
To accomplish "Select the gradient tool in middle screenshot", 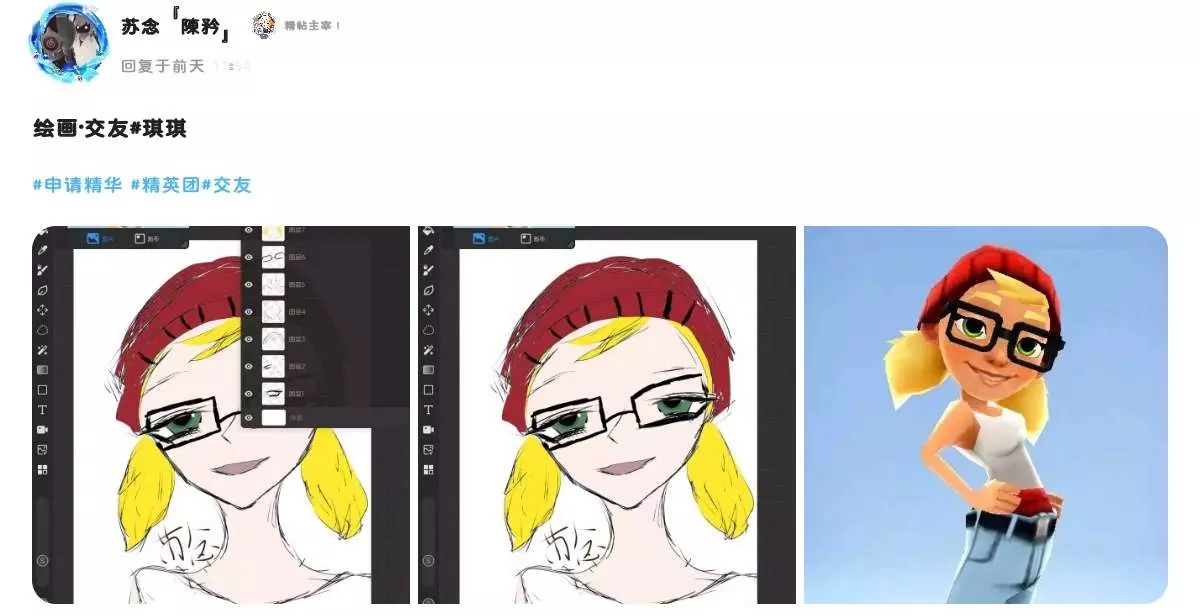I will (429, 370).
